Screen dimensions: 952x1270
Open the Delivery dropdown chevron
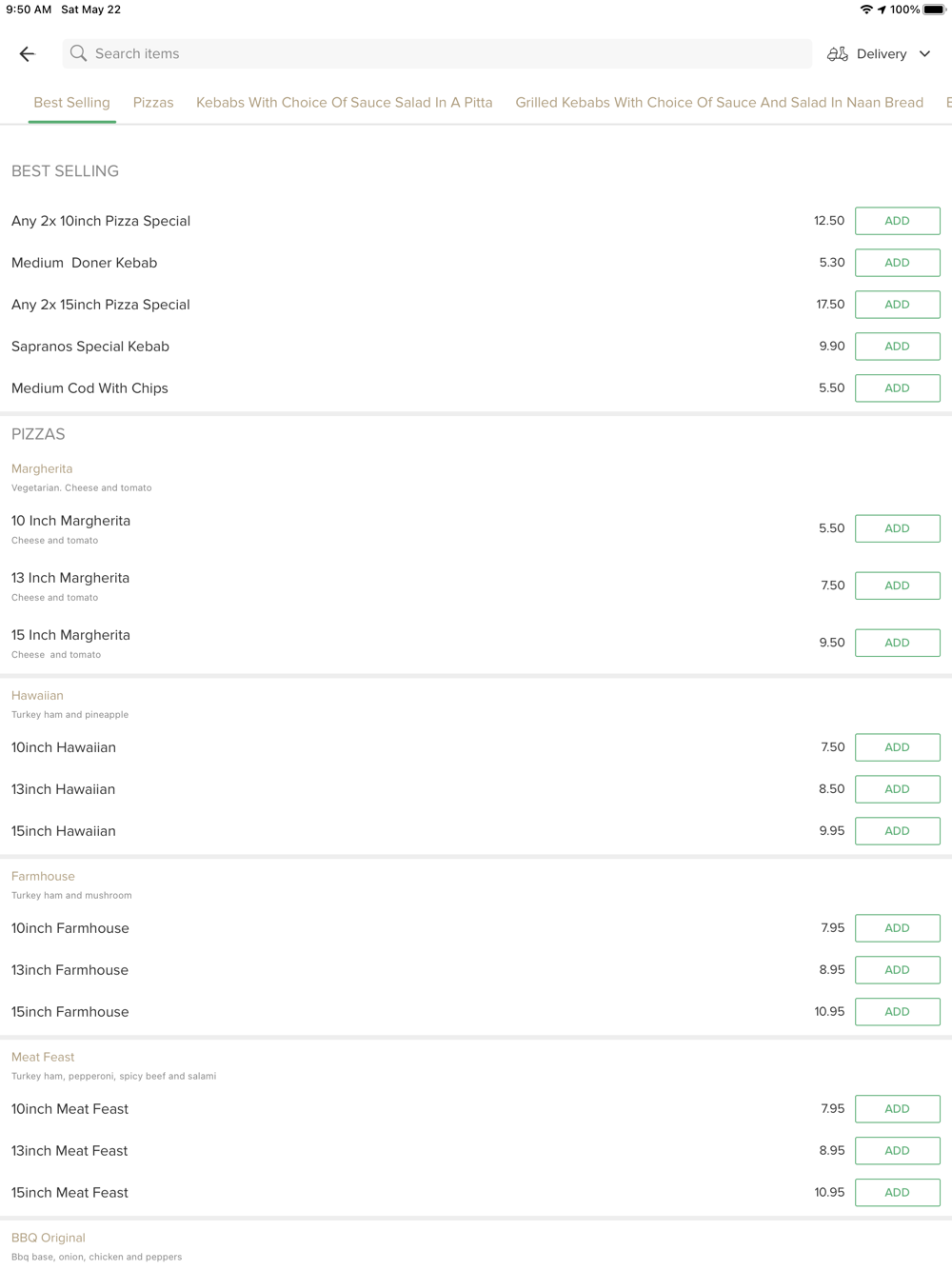click(924, 54)
